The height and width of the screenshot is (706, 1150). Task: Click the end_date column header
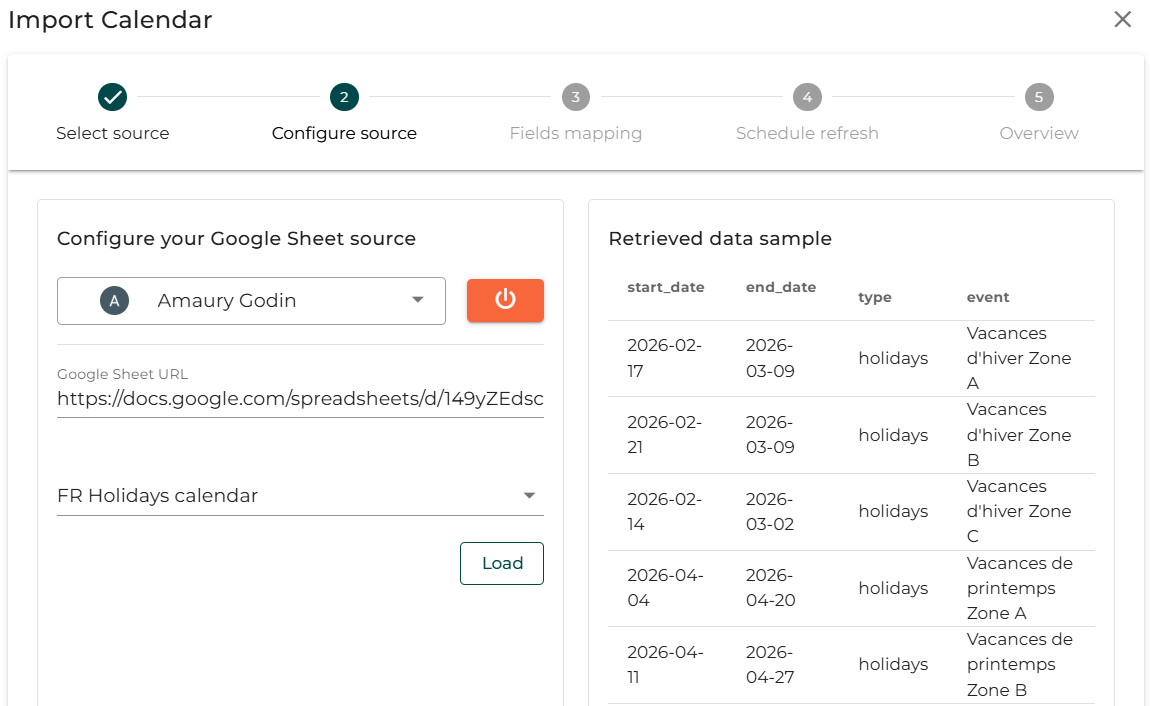click(780, 287)
